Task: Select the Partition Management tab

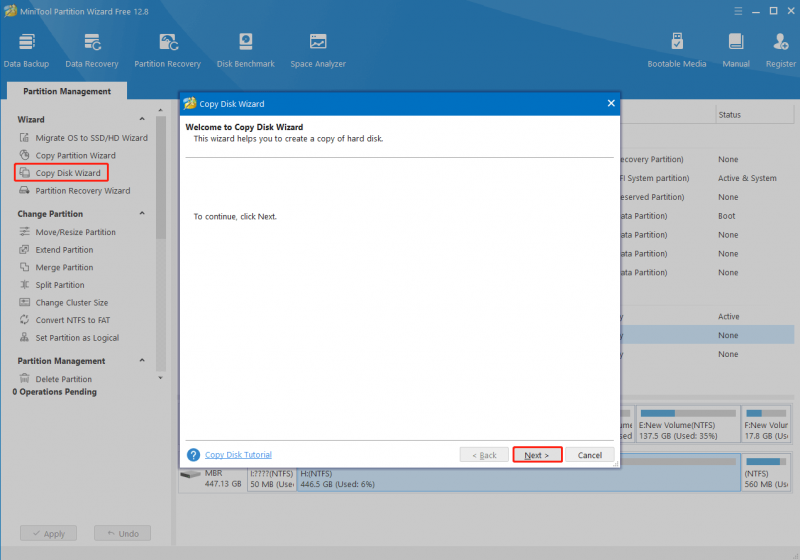Action: (x=67, y=91)
